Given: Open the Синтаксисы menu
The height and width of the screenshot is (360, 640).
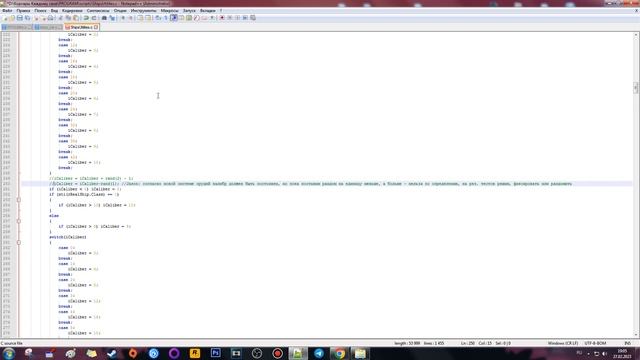Looking at the screenshot, I should (x=98, y=11).
